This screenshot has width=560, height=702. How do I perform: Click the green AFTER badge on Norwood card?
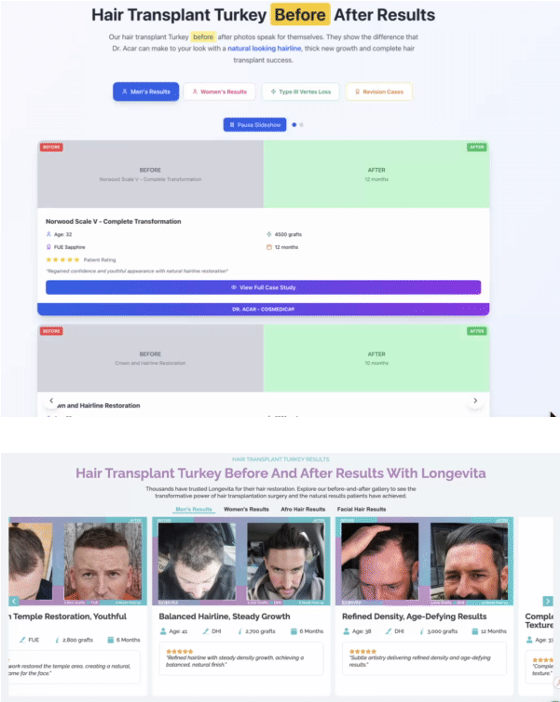click(477, 147)
